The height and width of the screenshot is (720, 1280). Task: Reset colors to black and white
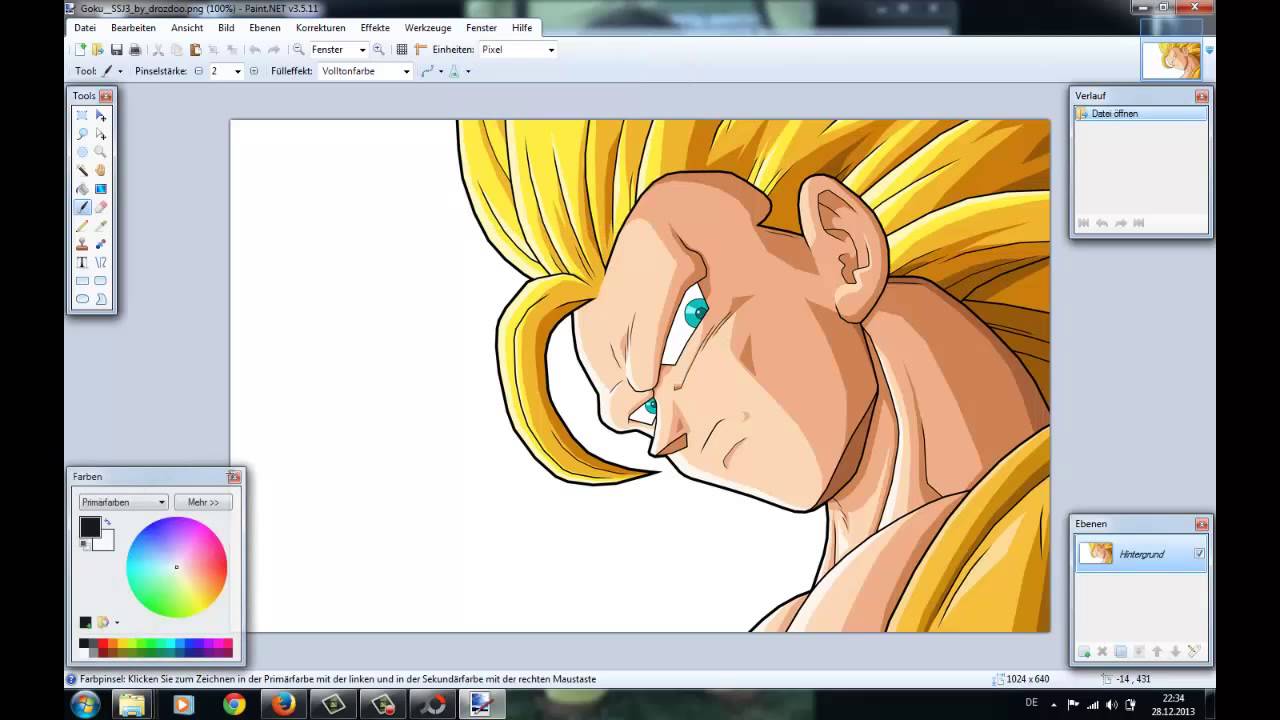[85, 544]
